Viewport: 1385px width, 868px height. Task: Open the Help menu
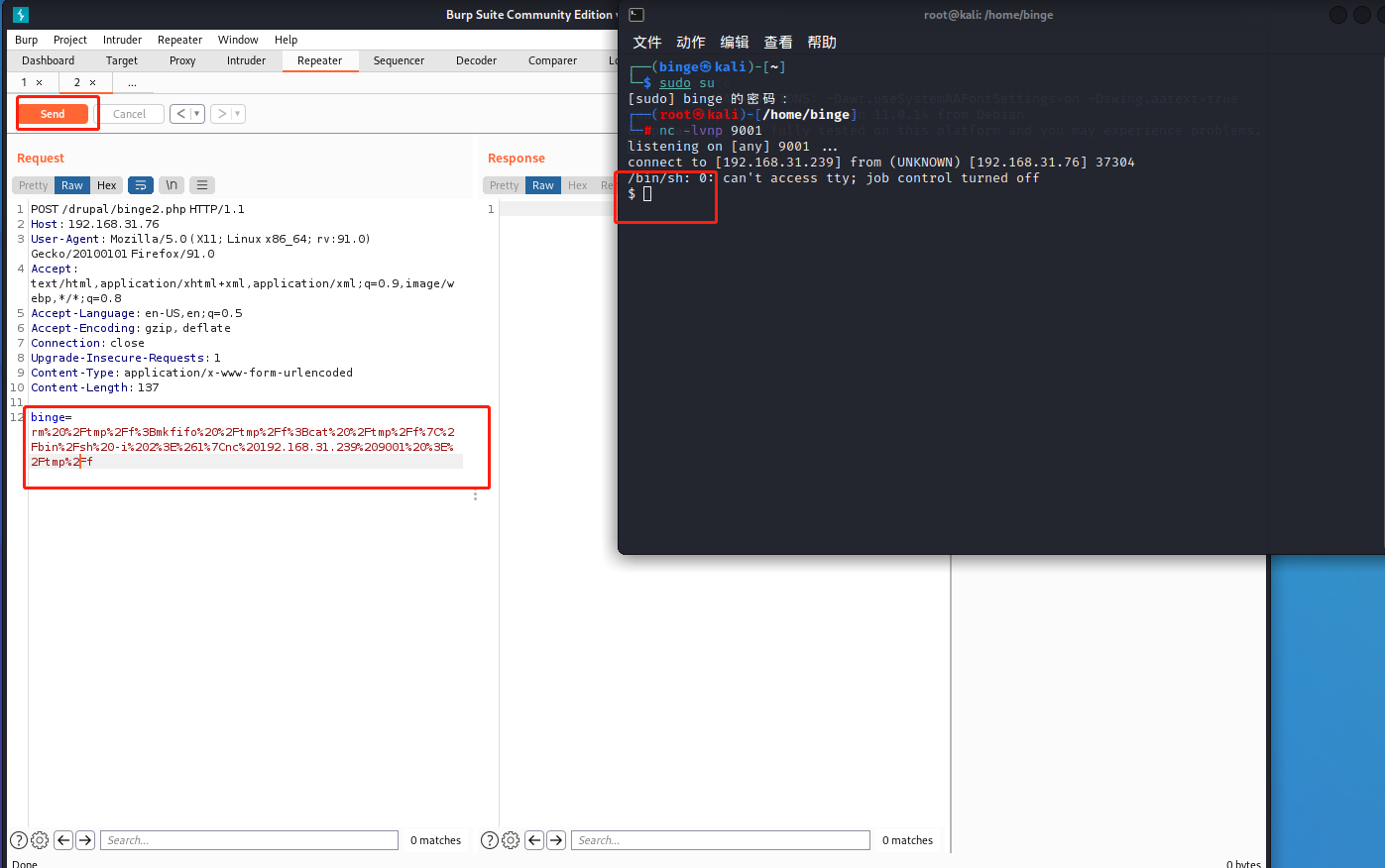[x=287, y=40]
